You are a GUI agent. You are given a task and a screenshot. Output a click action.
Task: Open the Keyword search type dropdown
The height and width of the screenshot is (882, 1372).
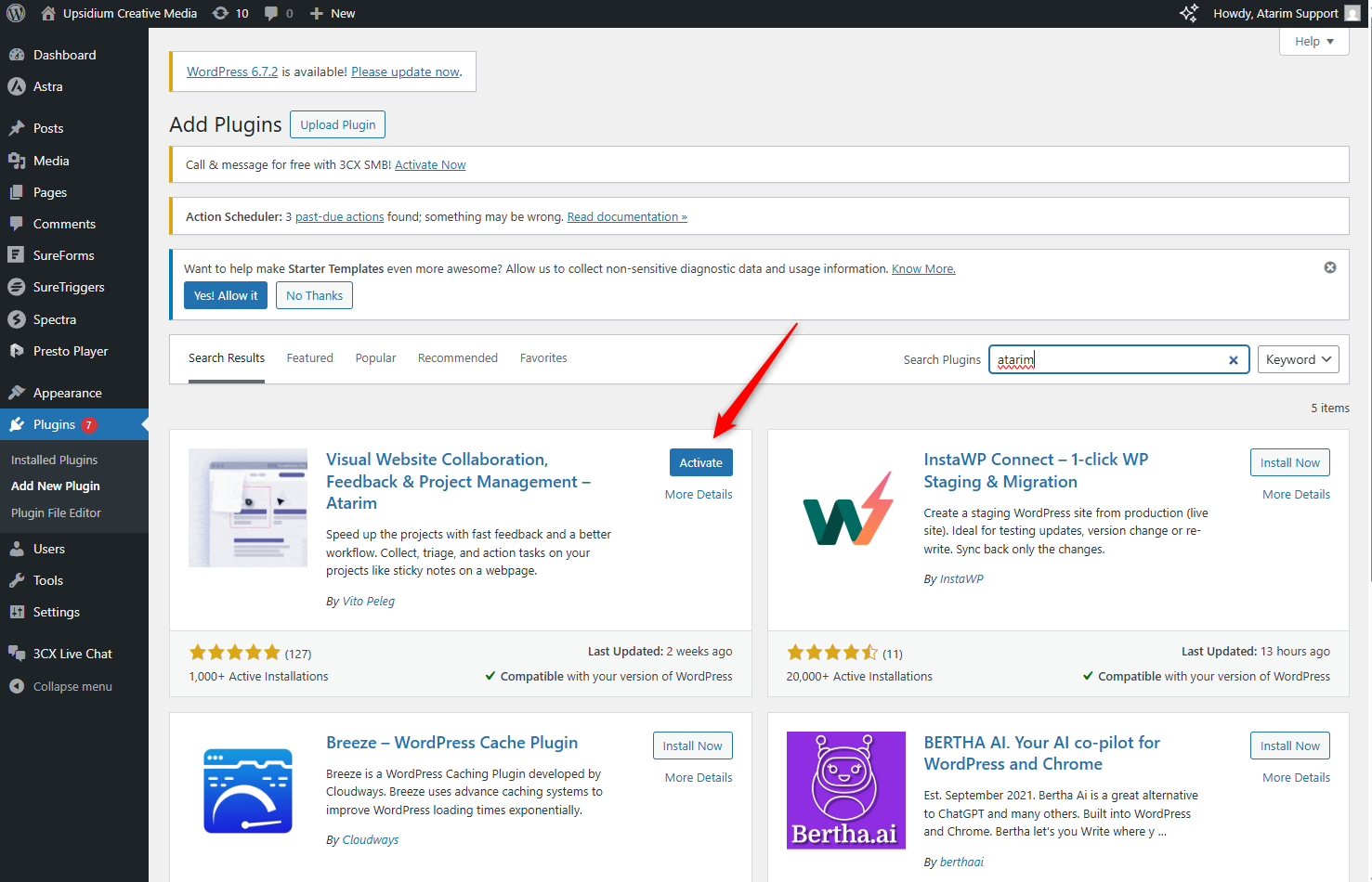pos(1298,359)
